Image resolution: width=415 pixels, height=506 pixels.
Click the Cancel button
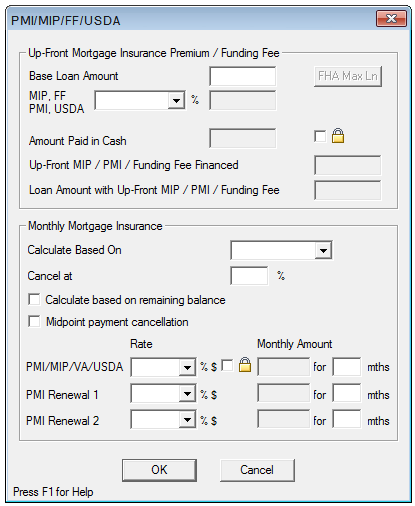(x=257, y=470)
